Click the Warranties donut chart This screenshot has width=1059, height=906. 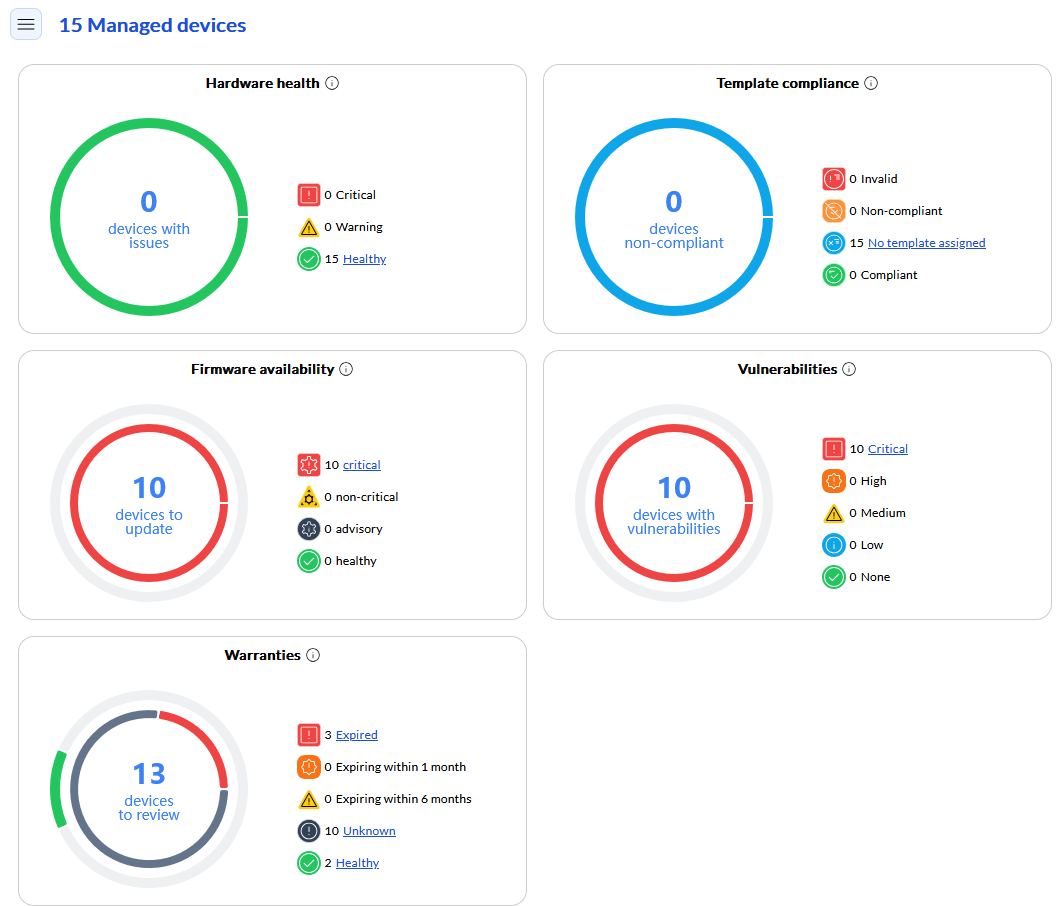(149, 788)
